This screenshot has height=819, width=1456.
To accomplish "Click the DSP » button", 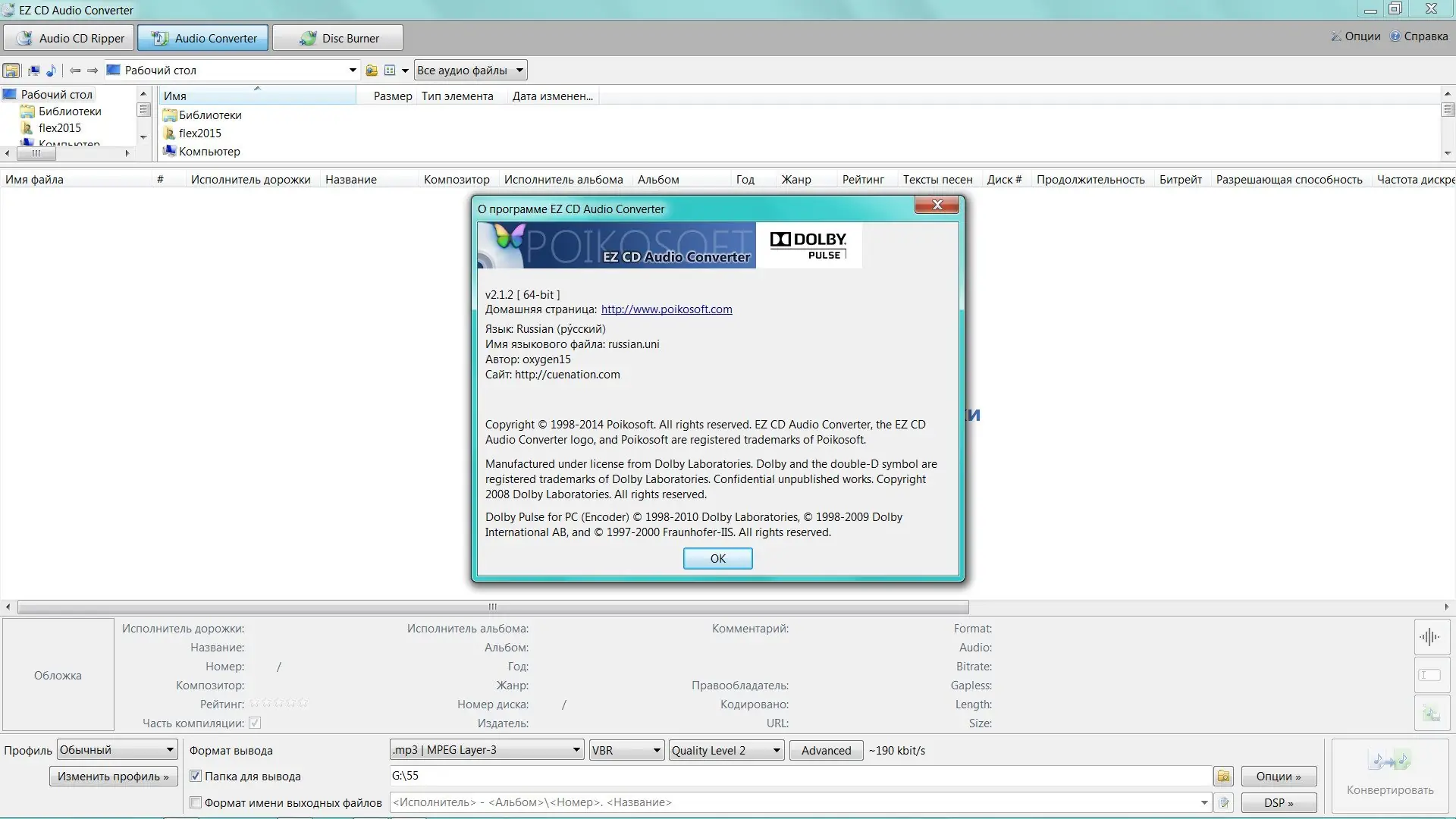I will 1279,802.
